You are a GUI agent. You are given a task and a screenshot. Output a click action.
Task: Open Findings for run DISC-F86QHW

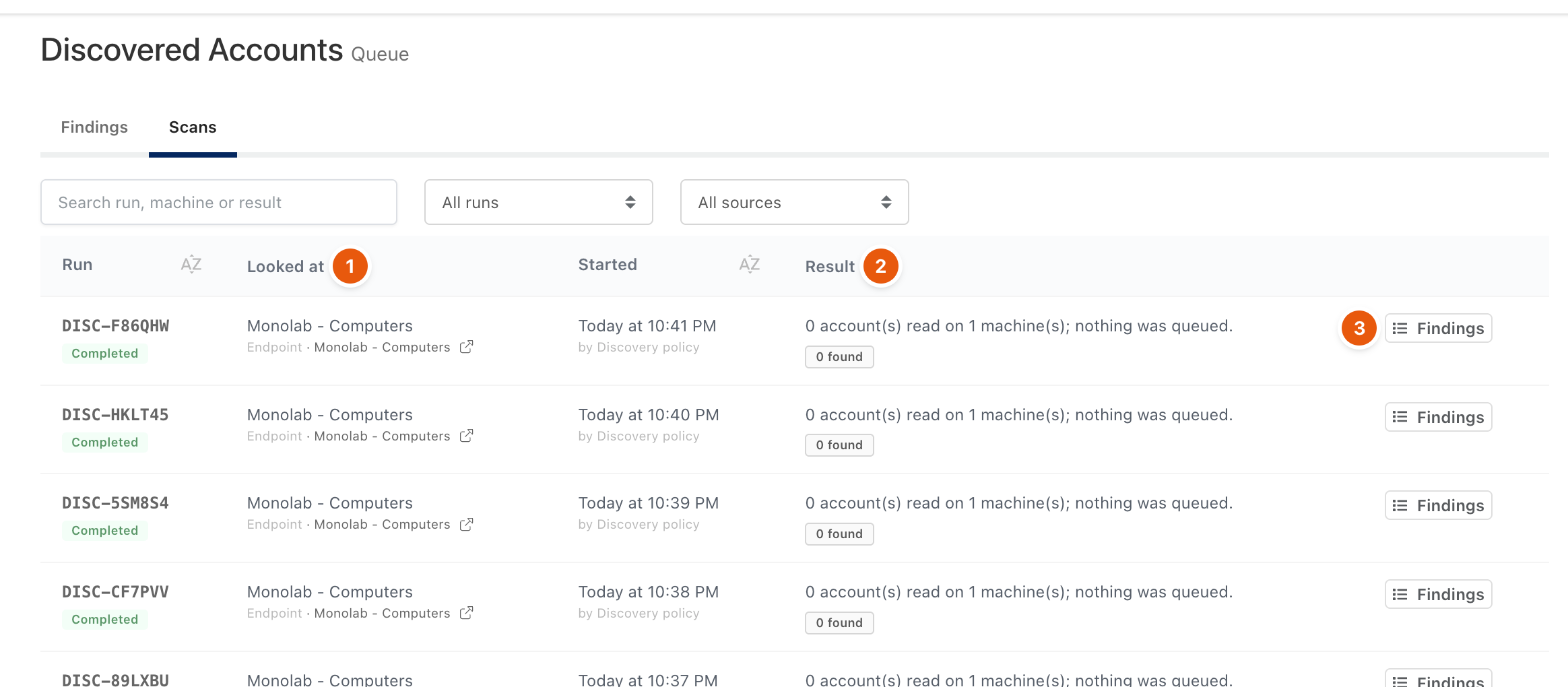point(1438,328)
